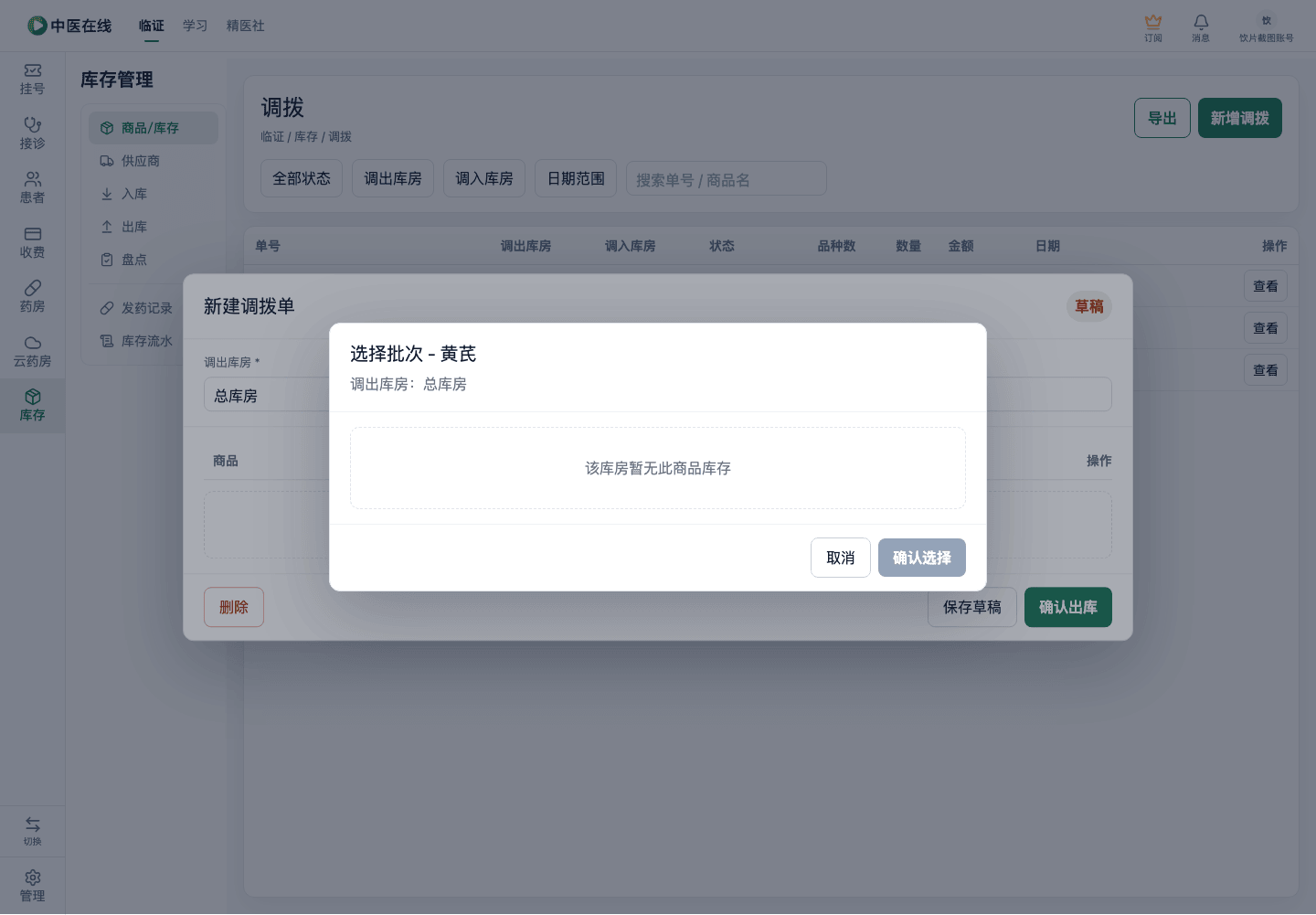Open the 收费 billing icon
This screenshot has width=1316, height=915.
point(33,234)
